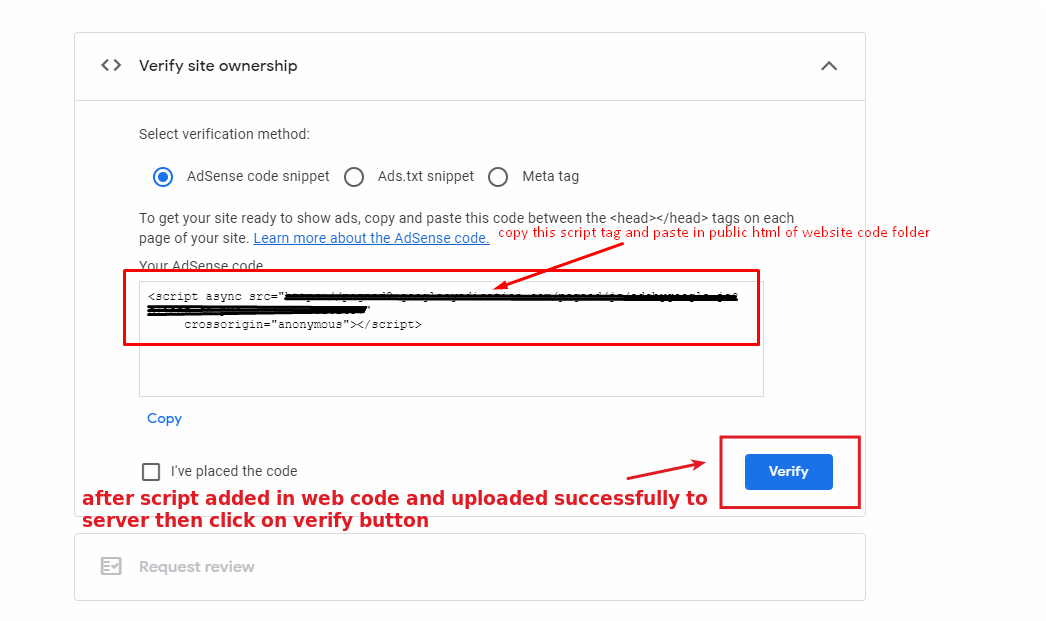Image resolution: width=1046 pixels, height=621 pixels.
Task: Click the Verify button
Action: [x=788, y=471]
